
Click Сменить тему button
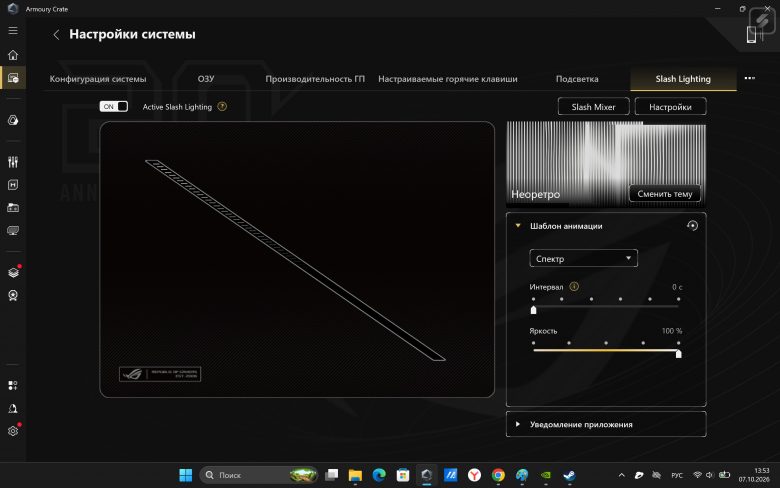tap(665, 194)
